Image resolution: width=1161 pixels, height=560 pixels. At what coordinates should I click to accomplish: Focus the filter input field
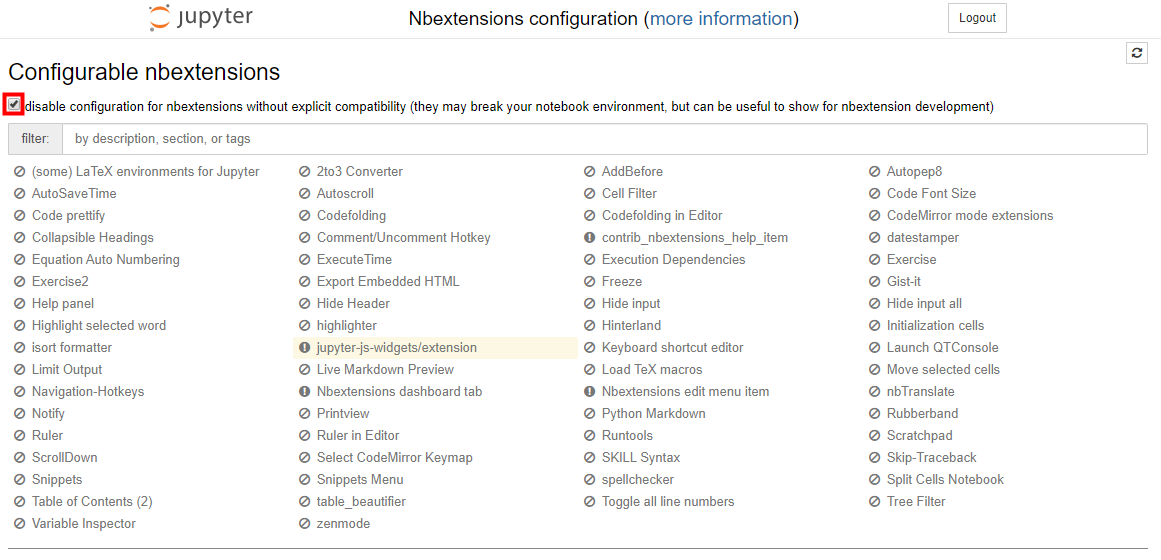click(x=605, y=139)
